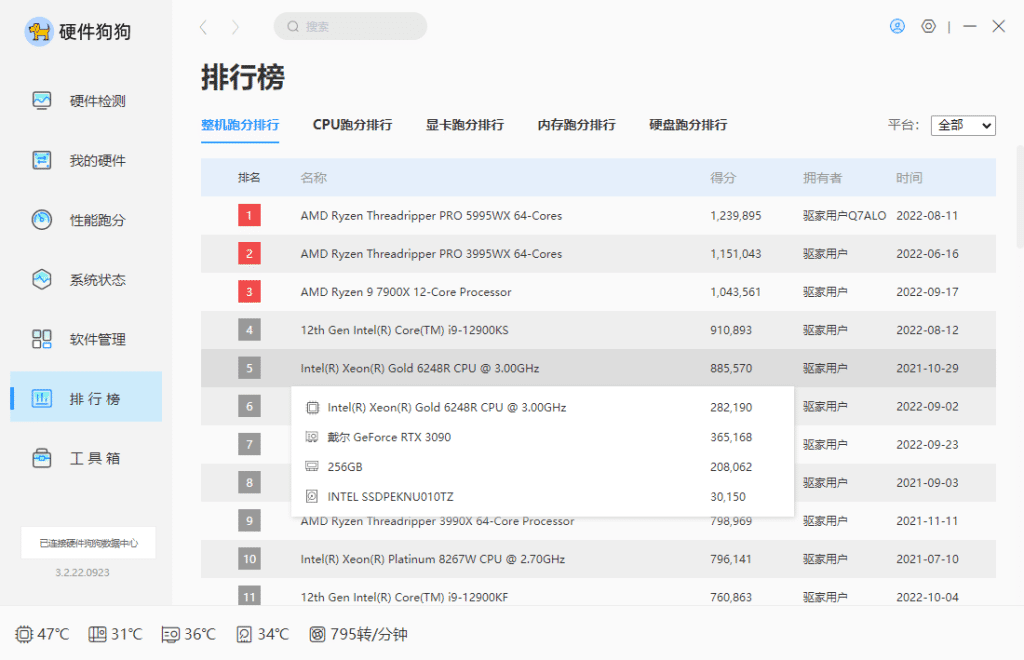Select rank 5 Xeon Gold 6248R row
The width and height of the screenshot is (1024, 660).
(598, 368)
